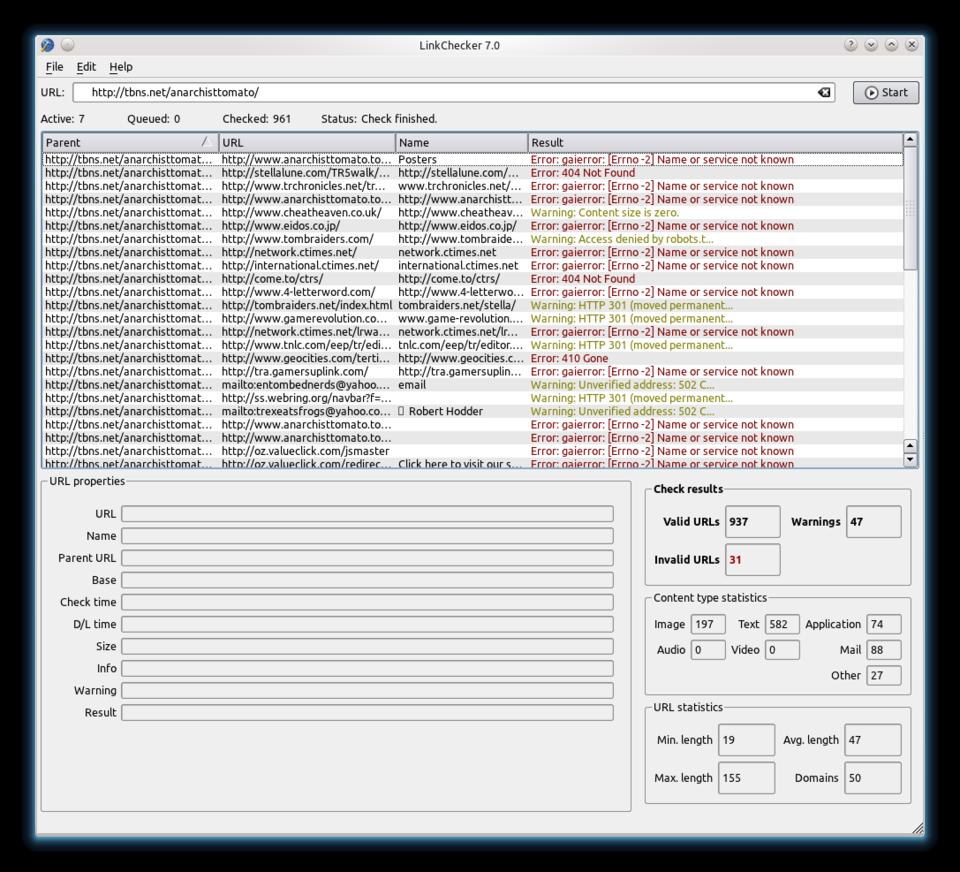
Task: Minimize the LinkChecker window
Action: (x=871, y=45)
